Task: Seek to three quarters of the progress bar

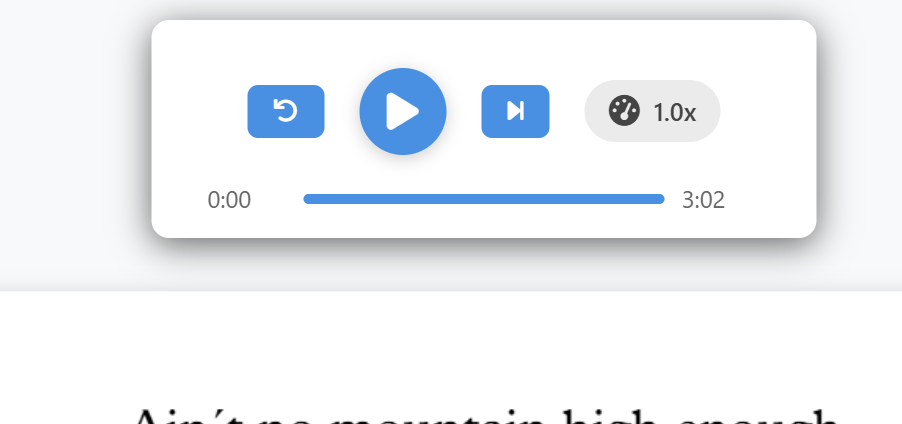Action: (x=574, y=199)
